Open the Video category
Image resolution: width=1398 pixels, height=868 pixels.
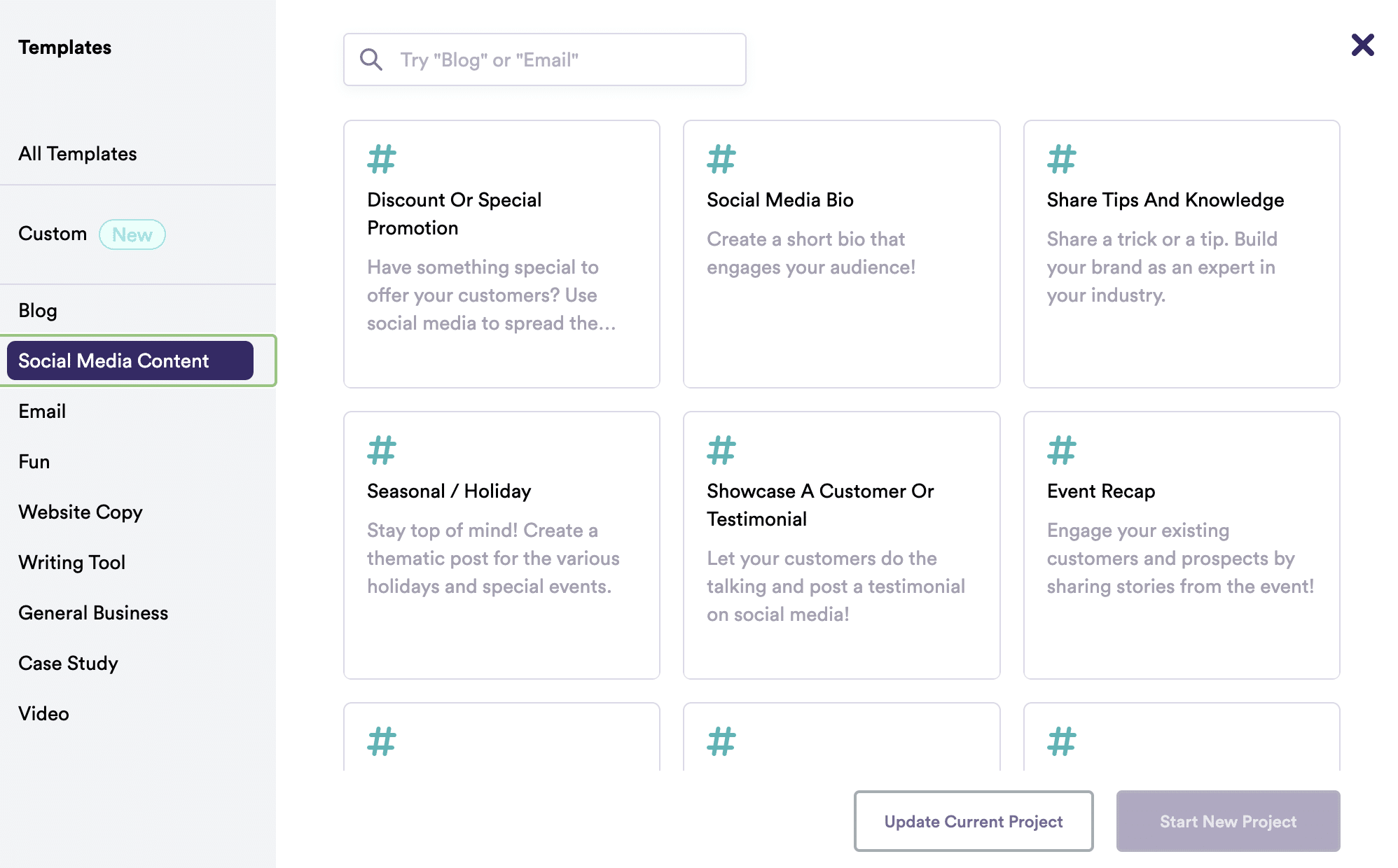pyautogui.click(x=43, y=713)
